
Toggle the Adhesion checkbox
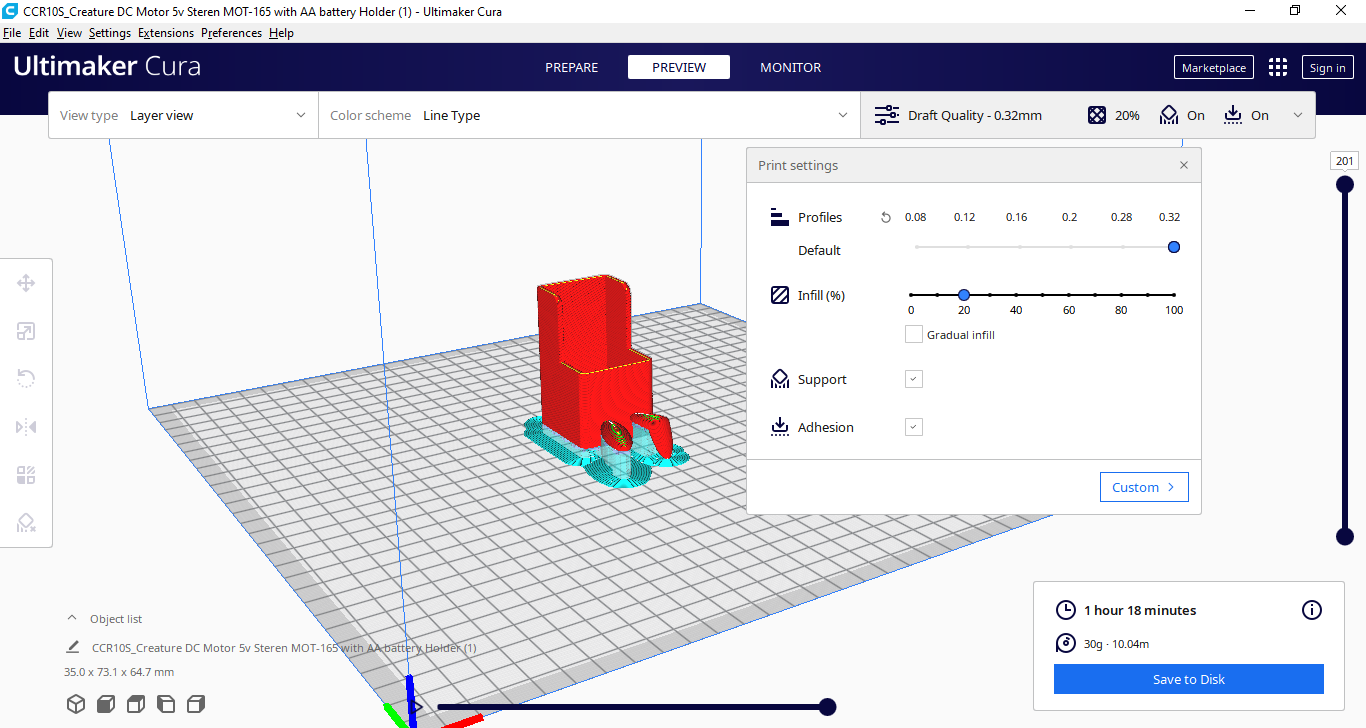click(913, 427)
